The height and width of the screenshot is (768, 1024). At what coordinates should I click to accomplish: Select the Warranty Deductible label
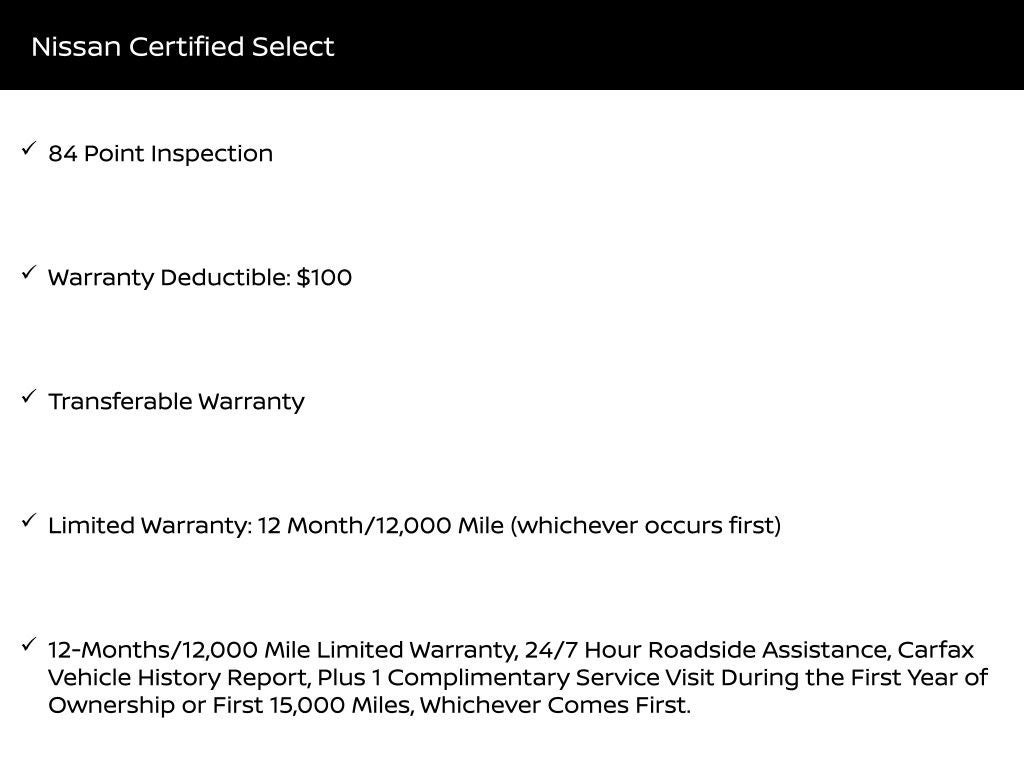point(169,278)
